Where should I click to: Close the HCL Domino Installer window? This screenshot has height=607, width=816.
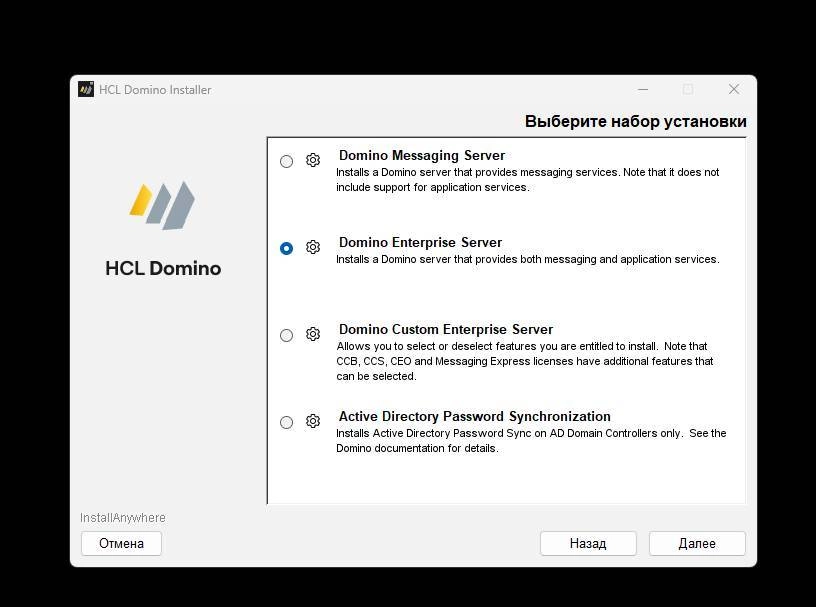click(734, 90)
